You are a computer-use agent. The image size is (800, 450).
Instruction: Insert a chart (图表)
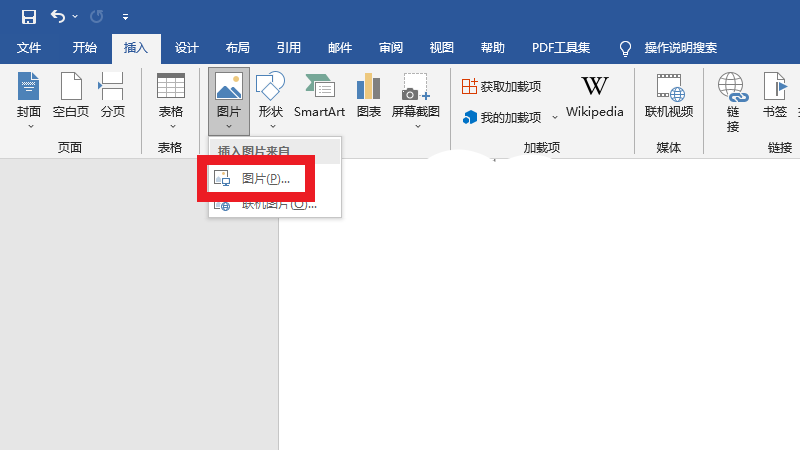click(369, 98)
